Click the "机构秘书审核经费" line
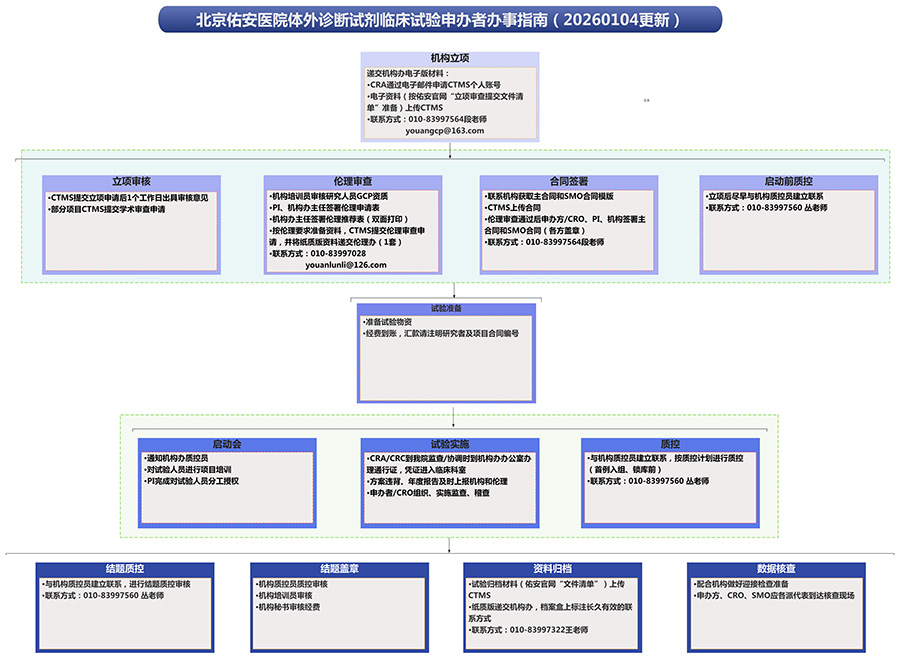 pyautogui.click(x=288, y=607)
